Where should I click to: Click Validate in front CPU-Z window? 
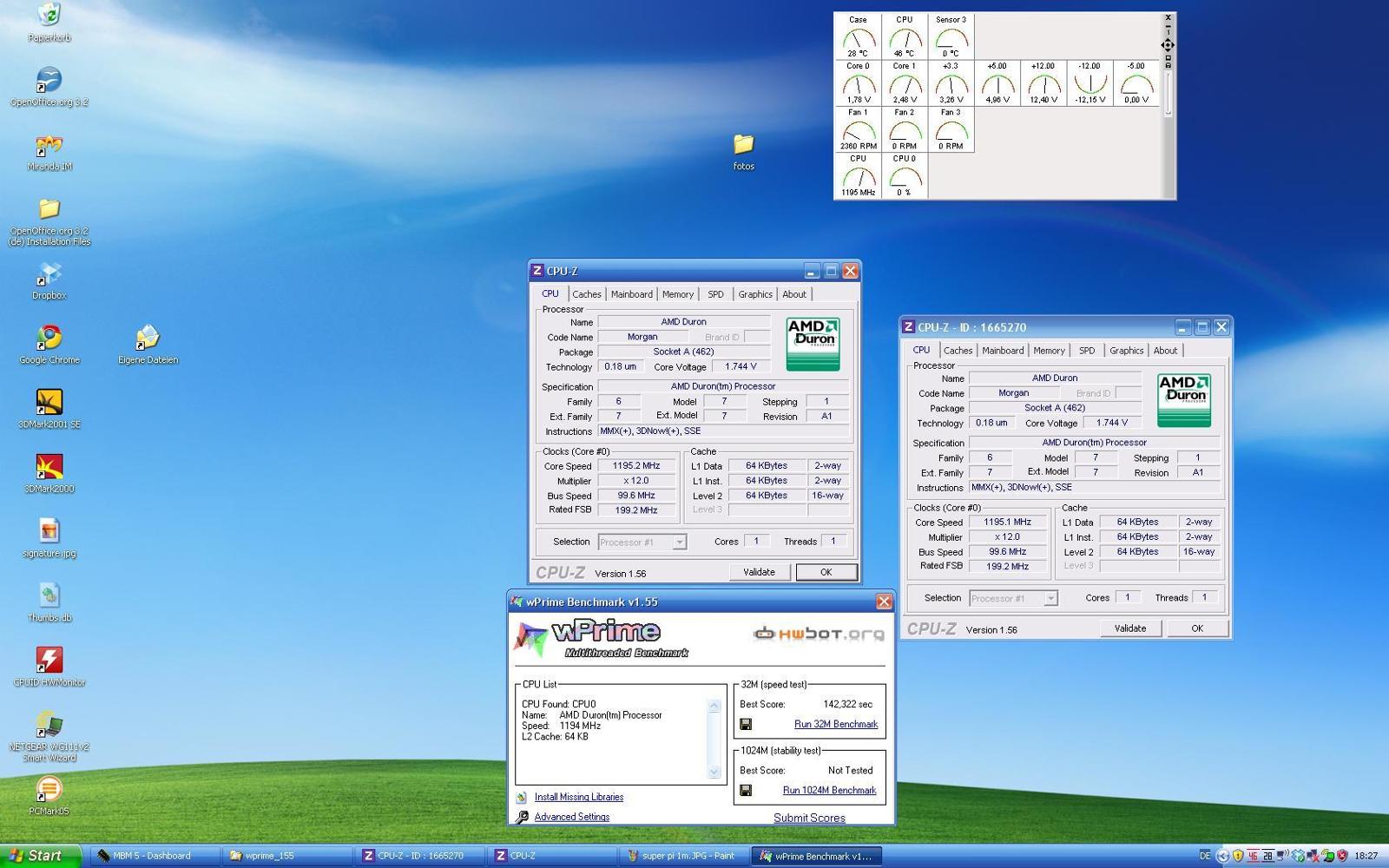(x=759, y=572)
